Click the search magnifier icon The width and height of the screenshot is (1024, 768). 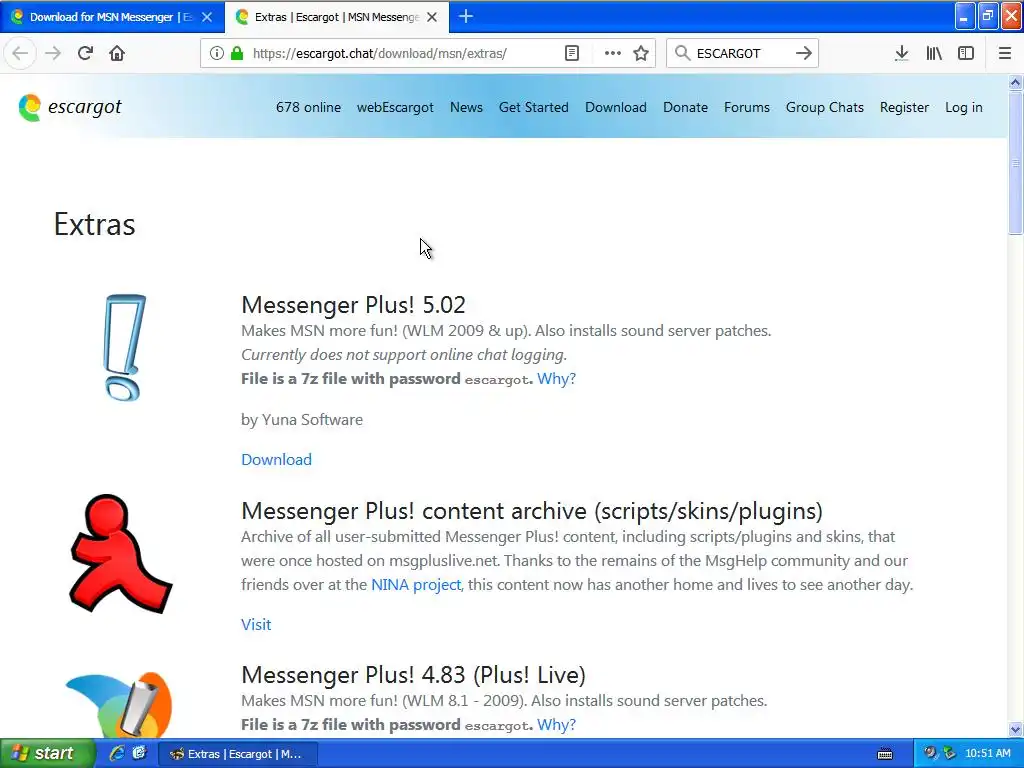coord(682,53)
